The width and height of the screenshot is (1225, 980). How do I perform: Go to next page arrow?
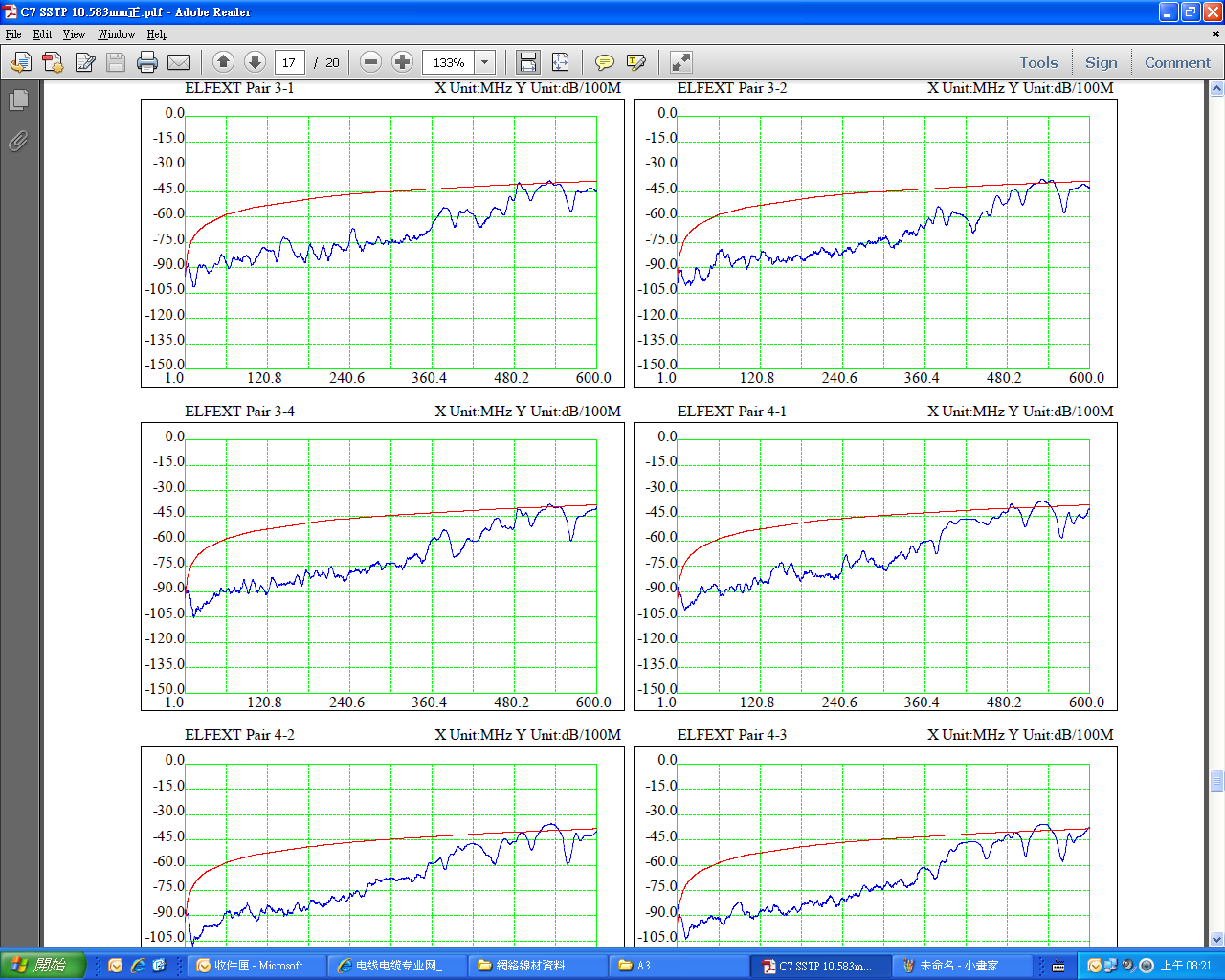[x=255, y=62]
